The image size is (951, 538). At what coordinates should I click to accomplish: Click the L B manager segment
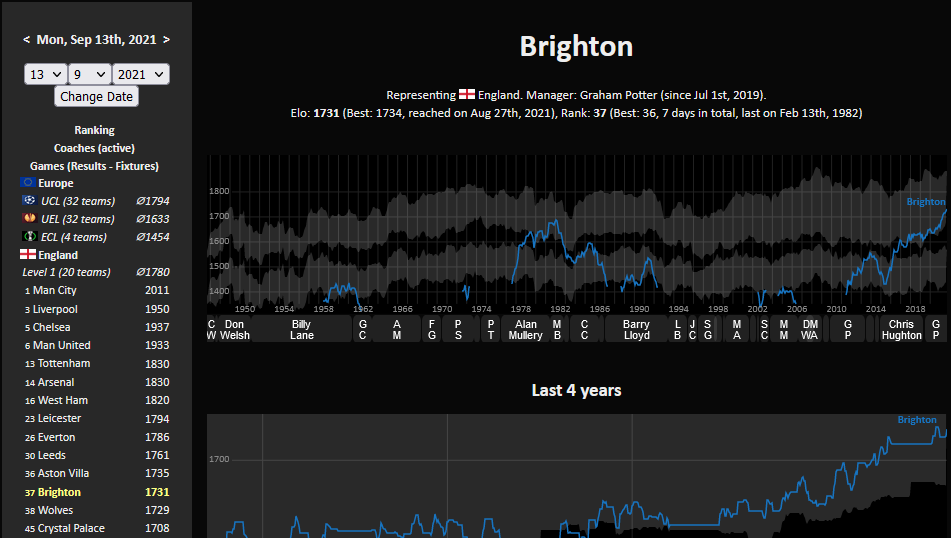point(677,329)
